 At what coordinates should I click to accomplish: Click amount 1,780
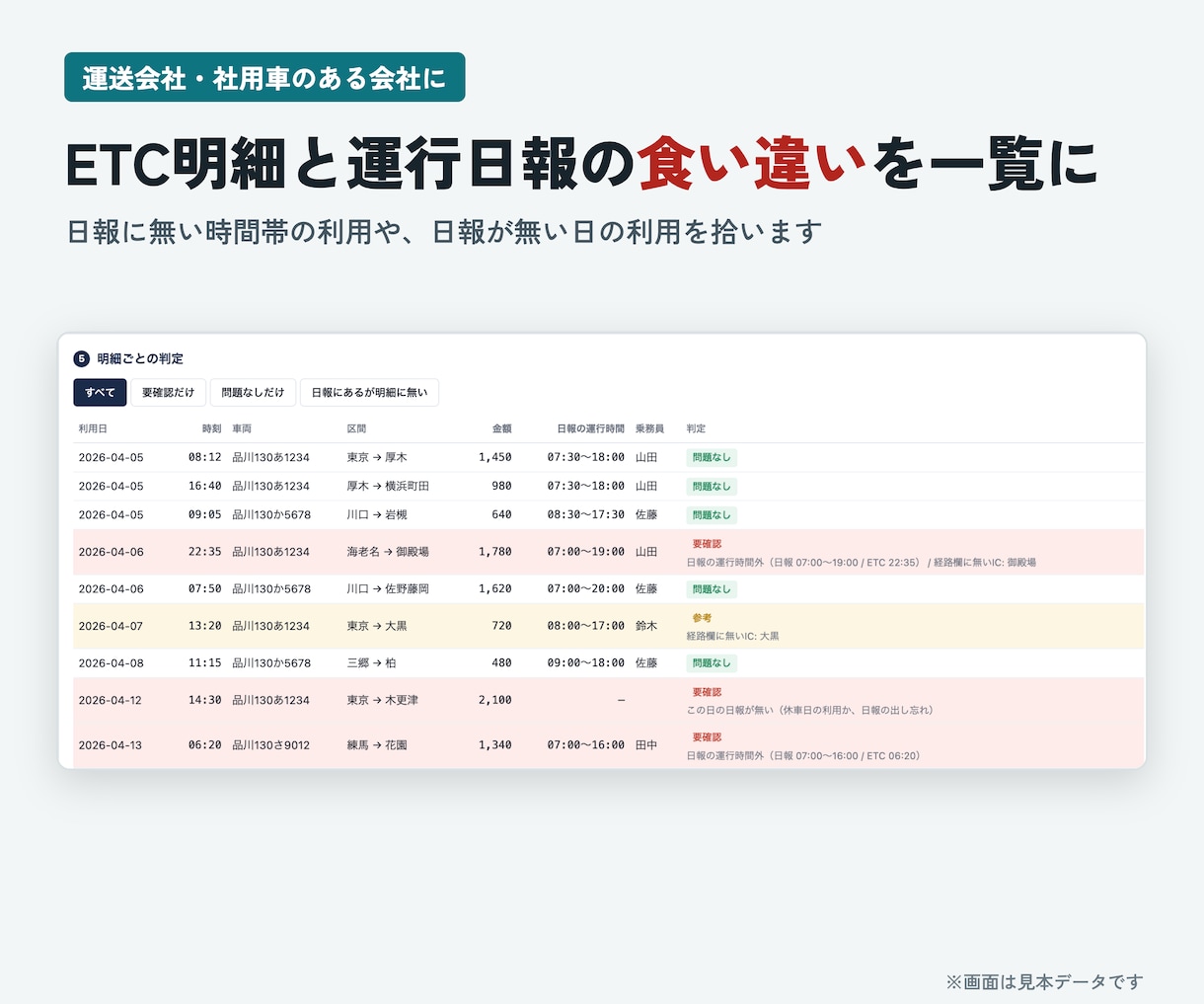point(495,552)
